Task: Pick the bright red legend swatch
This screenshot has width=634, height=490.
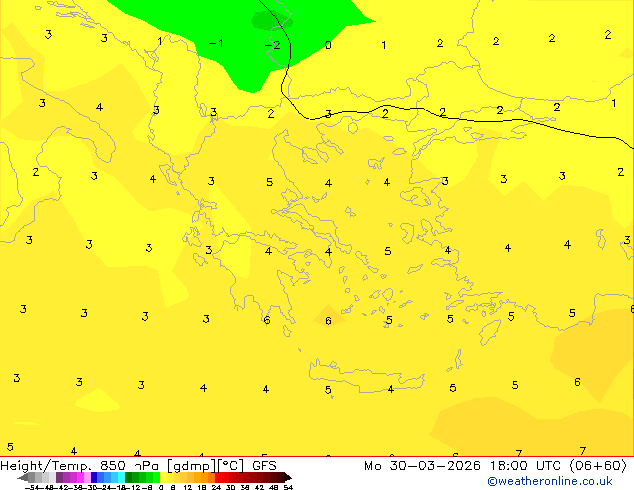Action: (x=218, y=477)
